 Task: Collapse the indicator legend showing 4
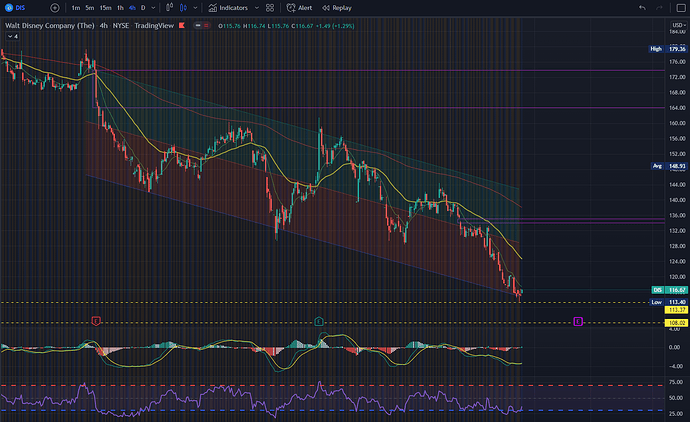click(12, 37)
